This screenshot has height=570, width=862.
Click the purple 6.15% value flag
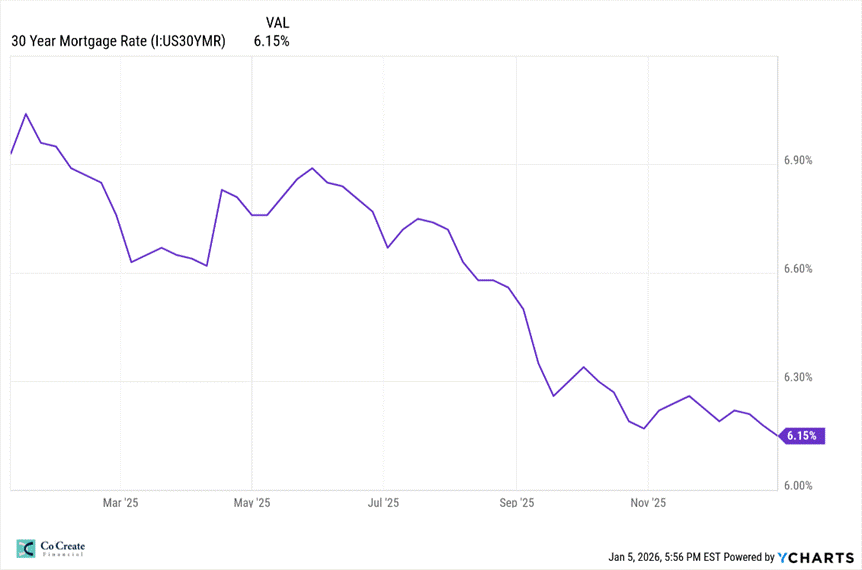tap(803, 436)
